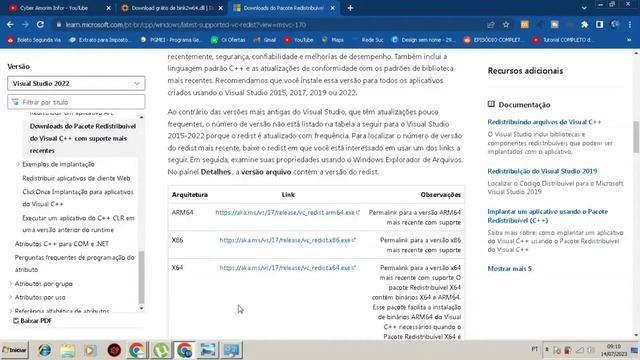This screenshot has height=360, width=640.
Task: Open Implantar um aplicativo usando o Pacote link
Action: [x=548, y=216]
